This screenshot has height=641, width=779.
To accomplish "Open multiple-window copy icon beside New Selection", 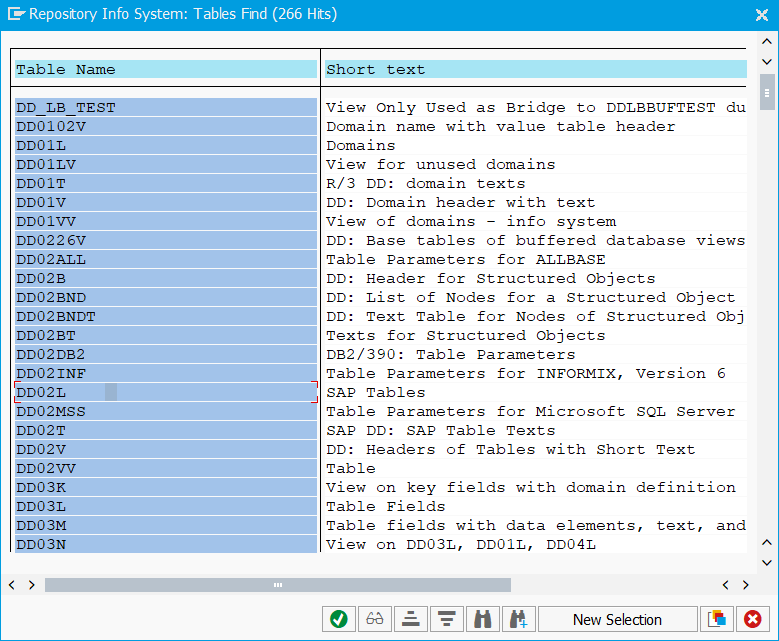I will [716, 619].
